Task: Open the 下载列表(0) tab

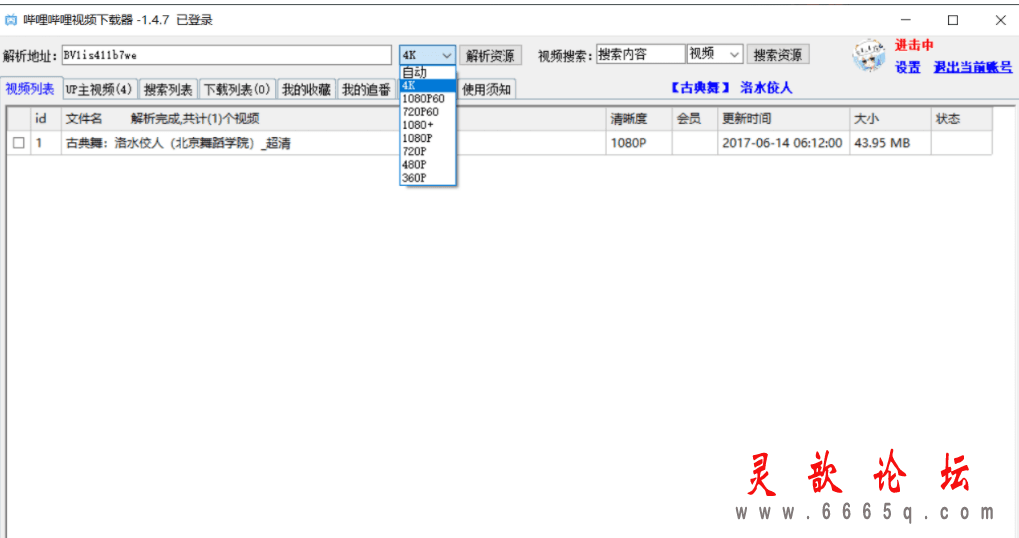Action: pyautogui.click(x=237, y=90)
